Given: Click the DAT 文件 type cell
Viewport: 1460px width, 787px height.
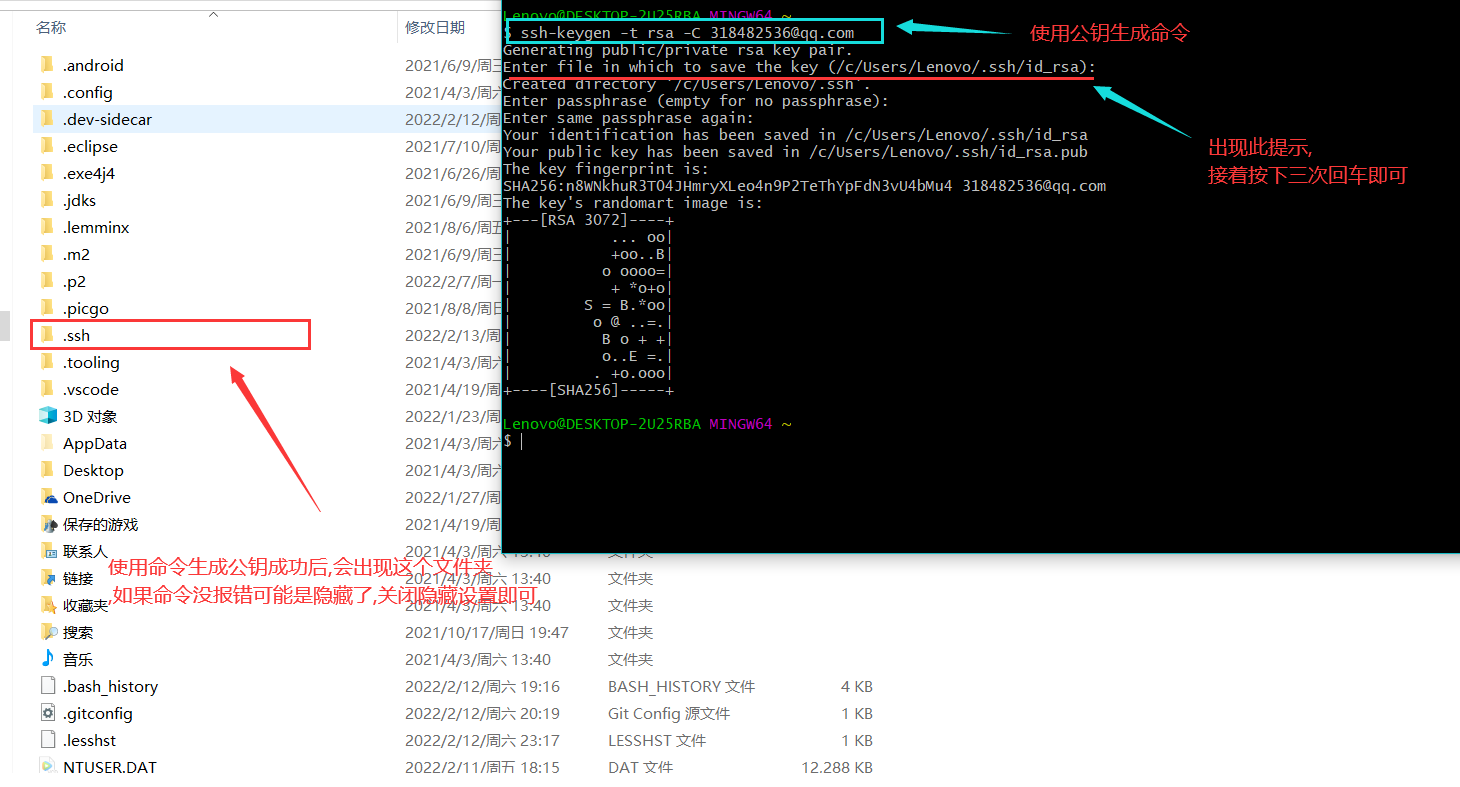Looking at the screenshot, I should tap(640, 767).
